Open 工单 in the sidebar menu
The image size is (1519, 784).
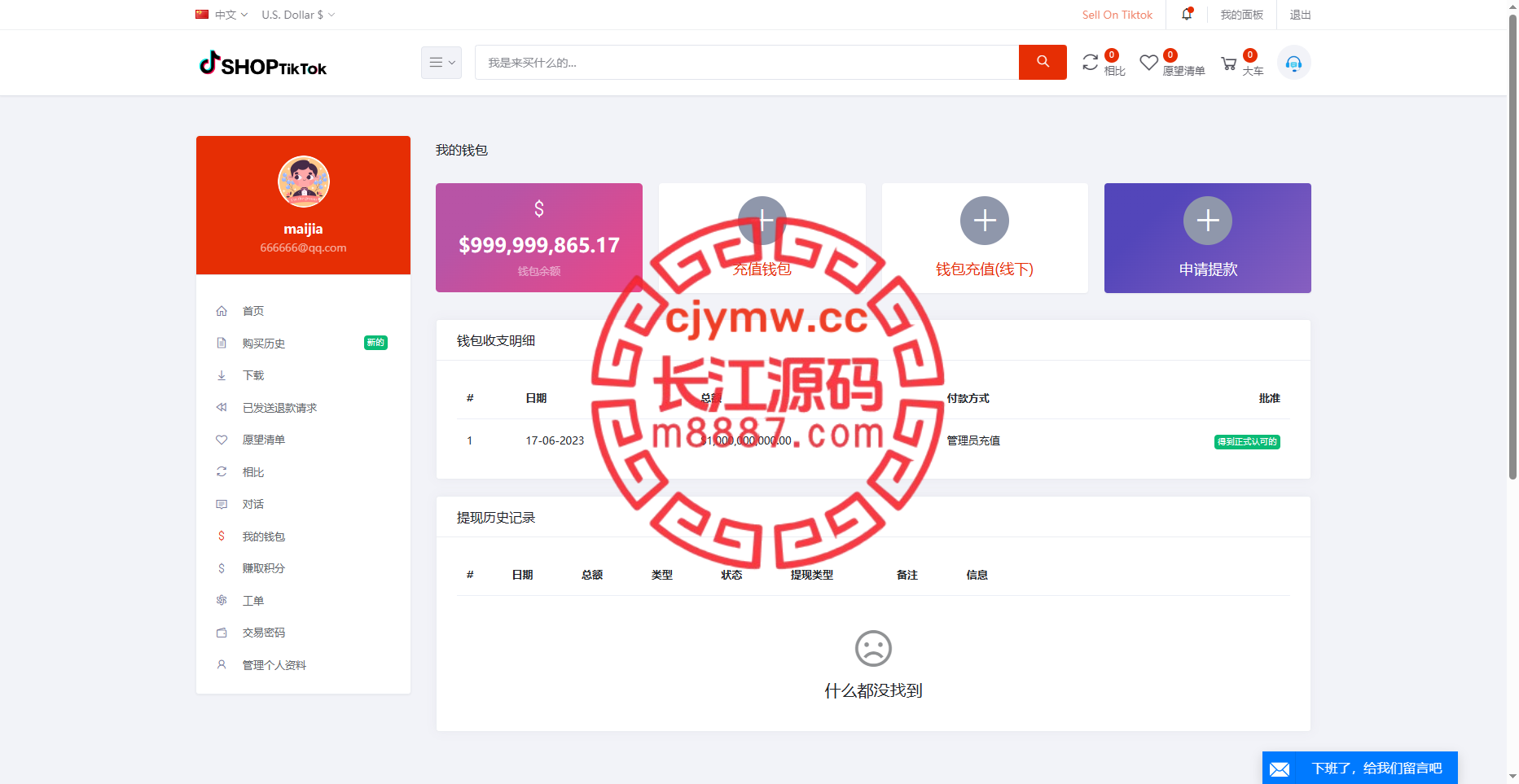coord(253,601)
